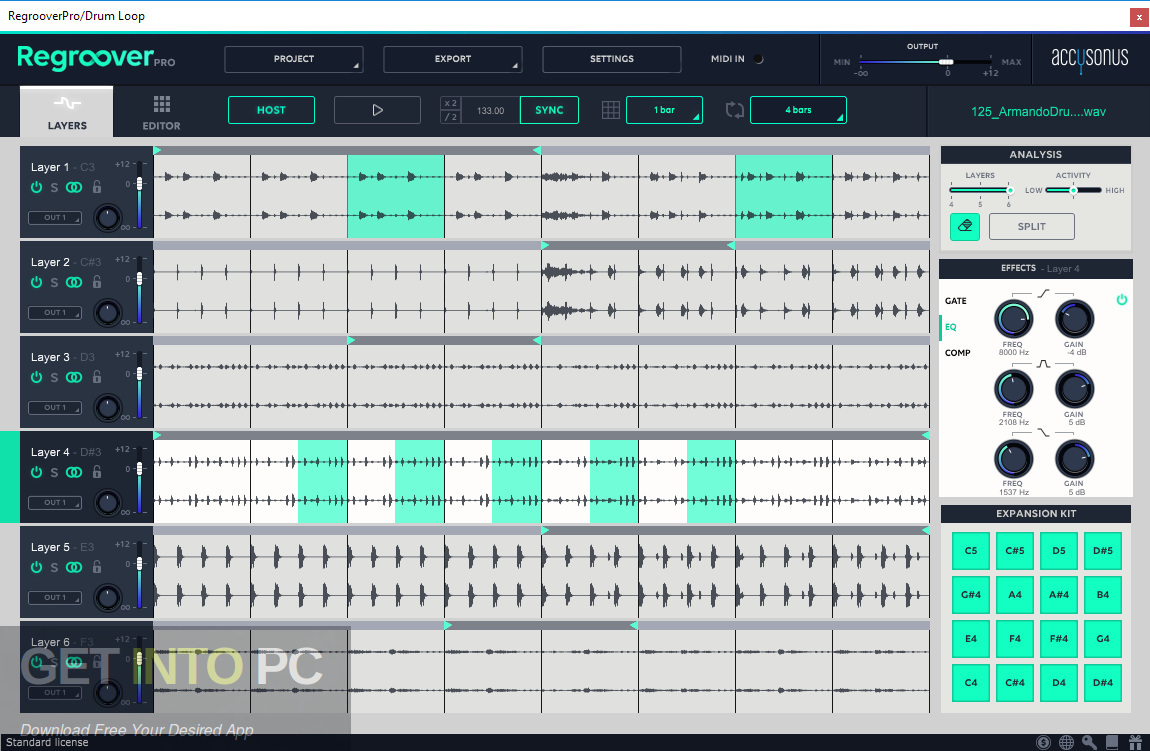The width and height of the screenshot is (1150, 751).
Task: Toggle the power button on Layer 4
Action: pyautogui.click(x=36, y=472)
